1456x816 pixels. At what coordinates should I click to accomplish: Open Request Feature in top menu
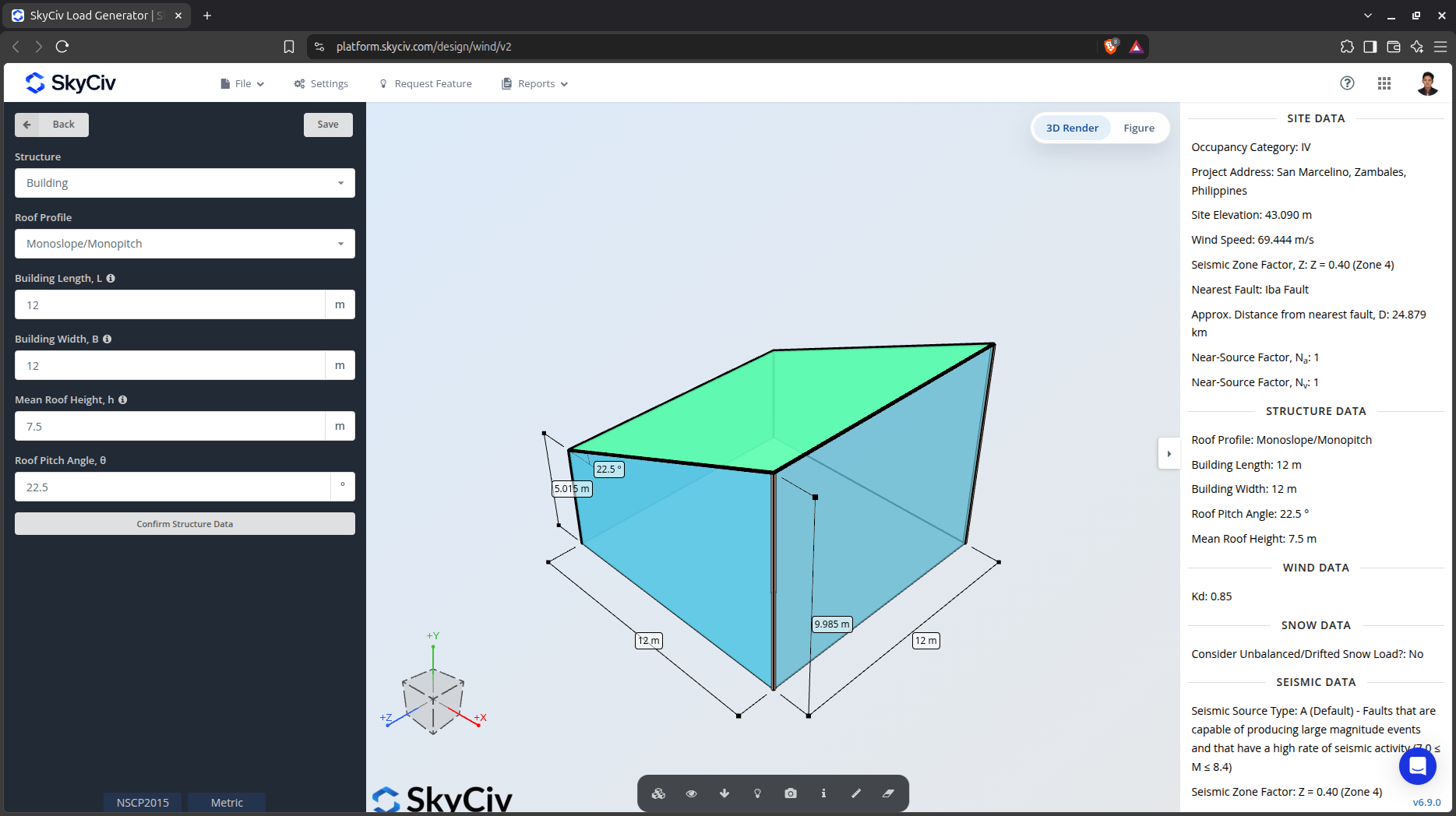(425, 83)
